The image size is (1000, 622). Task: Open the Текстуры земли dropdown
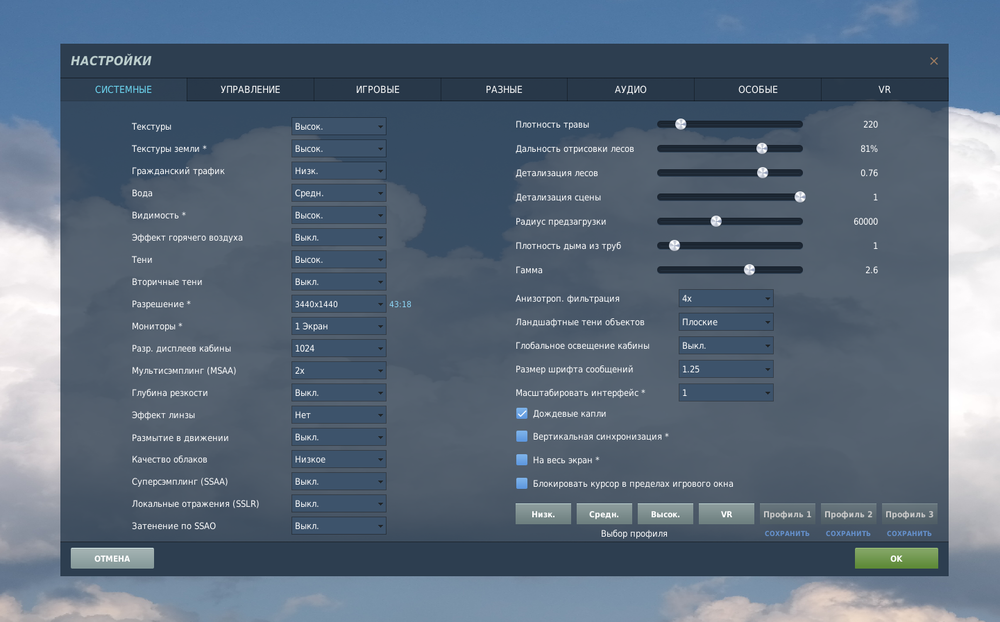click(339, 149)
